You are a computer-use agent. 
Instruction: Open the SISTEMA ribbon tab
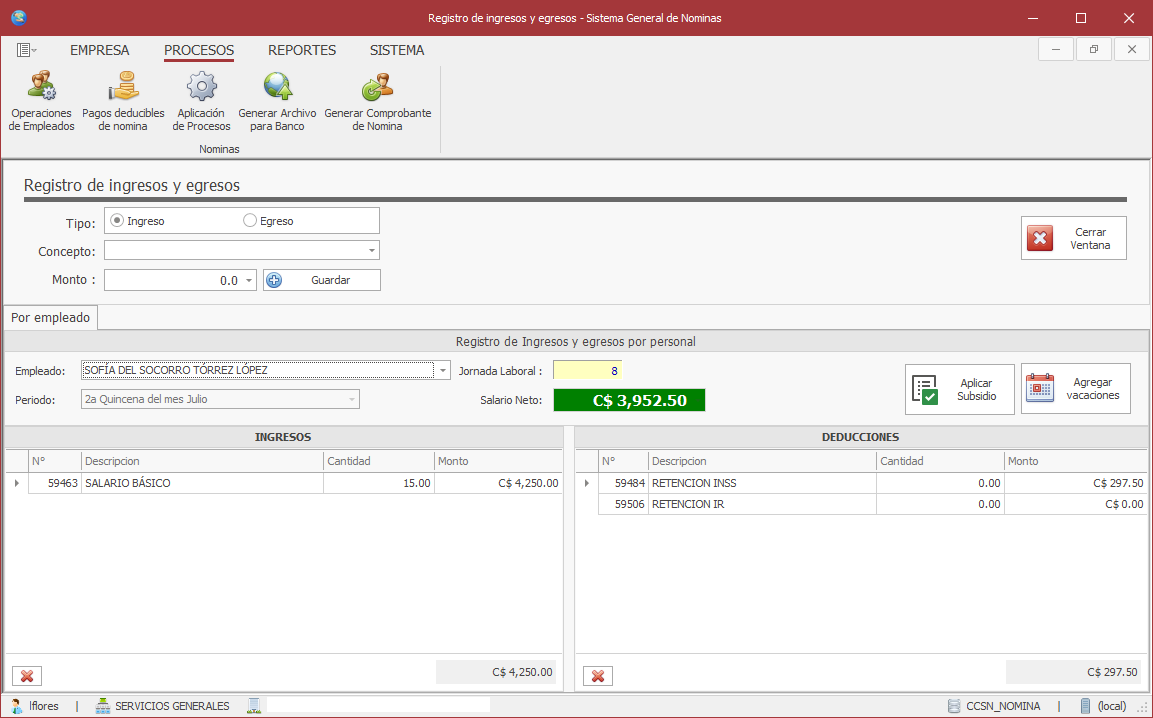pos(397,50)
